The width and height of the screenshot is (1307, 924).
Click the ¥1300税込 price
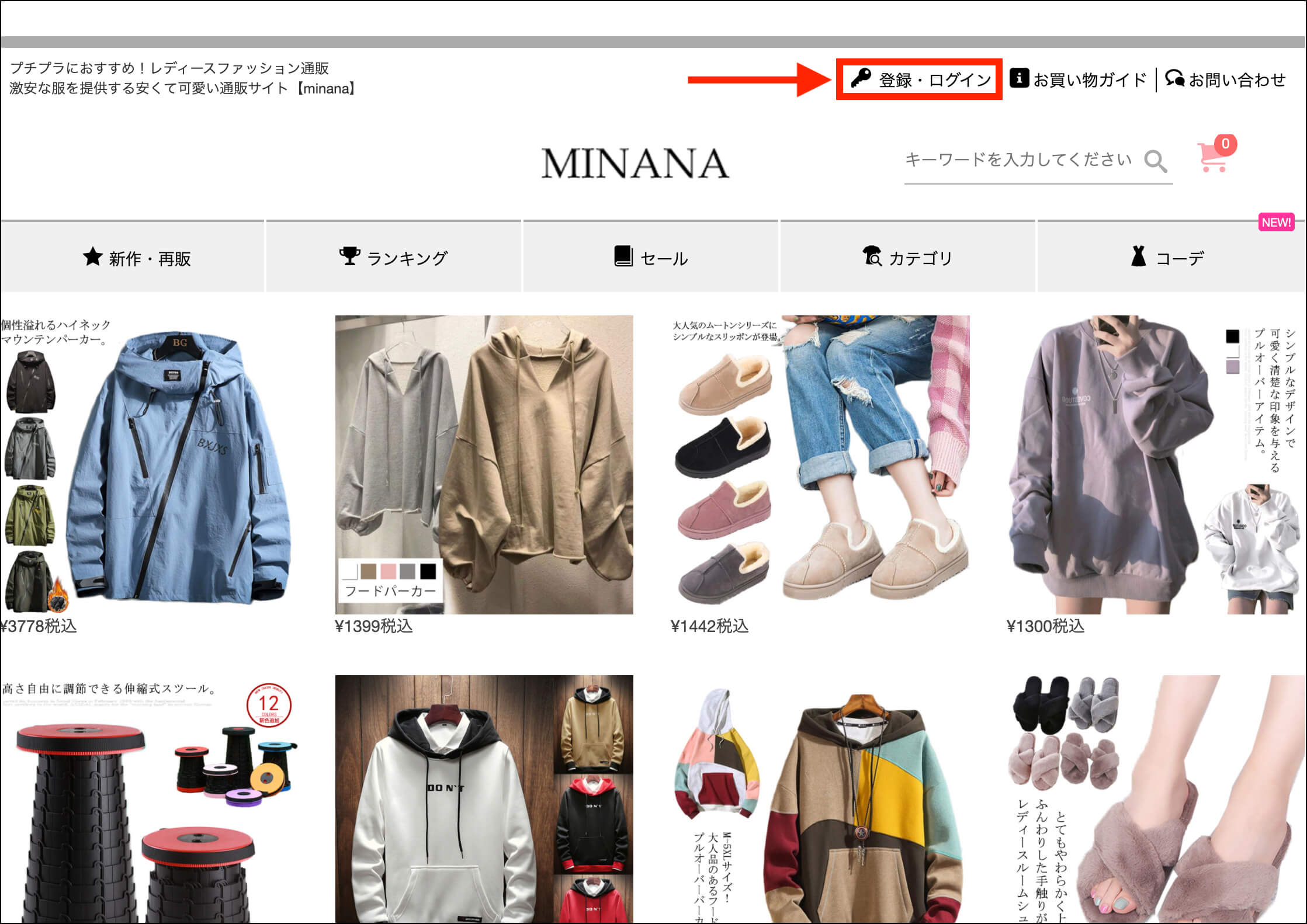click(1046, 627)
